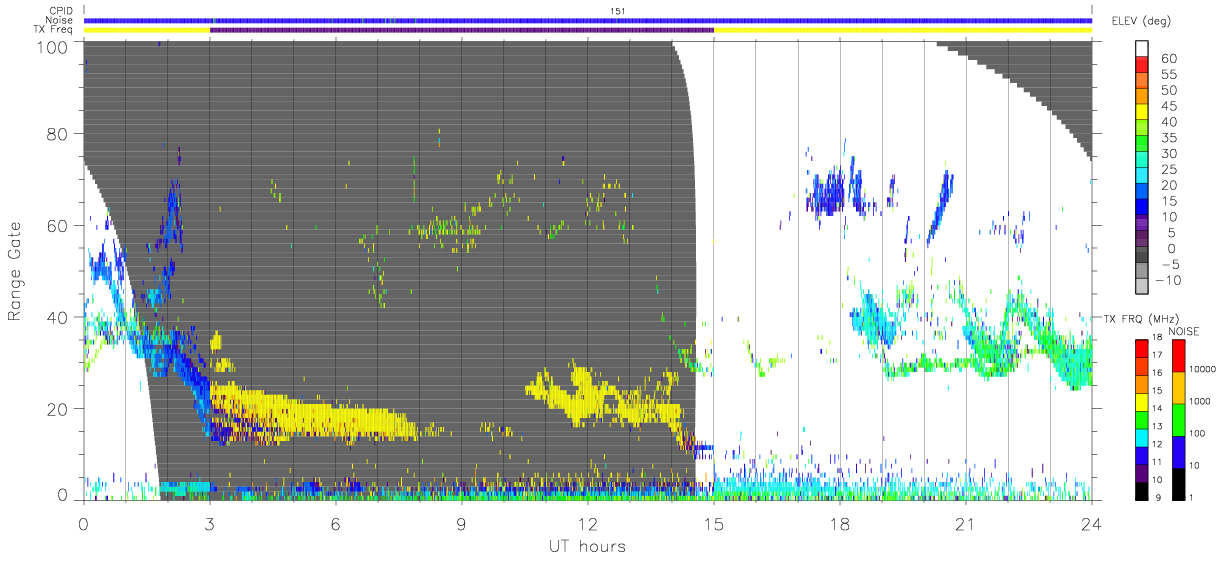Click the NOISE colorbar title

[1183, 331]
